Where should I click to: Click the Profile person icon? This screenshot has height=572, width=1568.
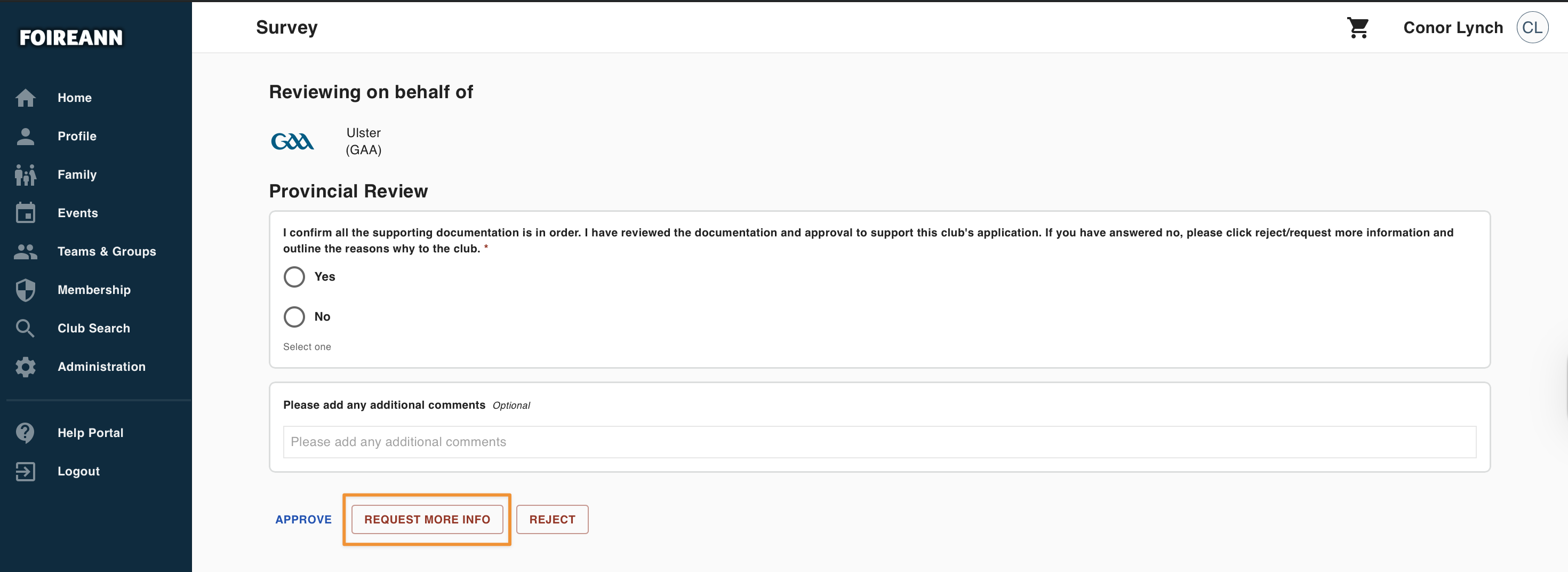point(26,136)
